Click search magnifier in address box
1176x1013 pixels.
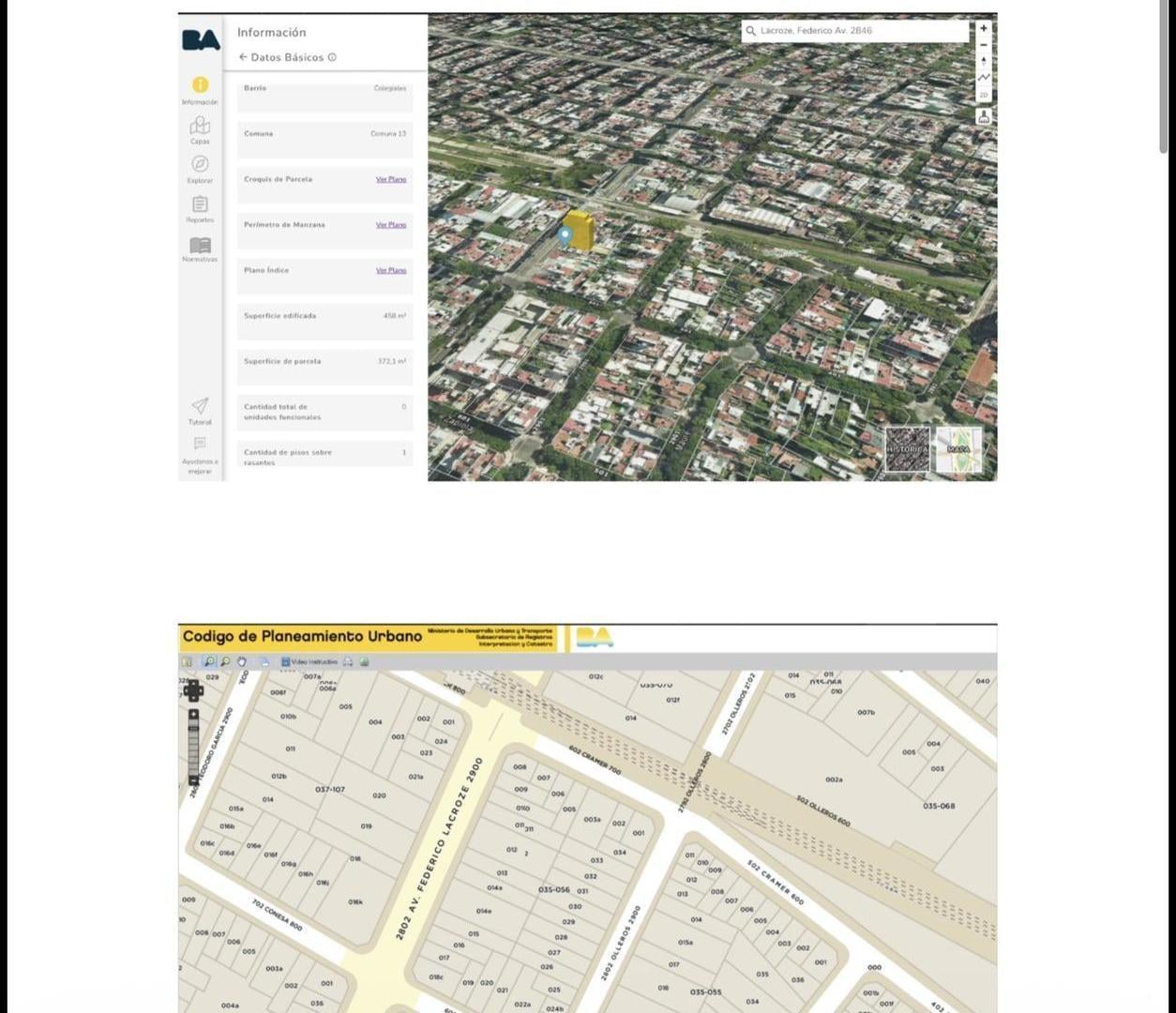750,31
